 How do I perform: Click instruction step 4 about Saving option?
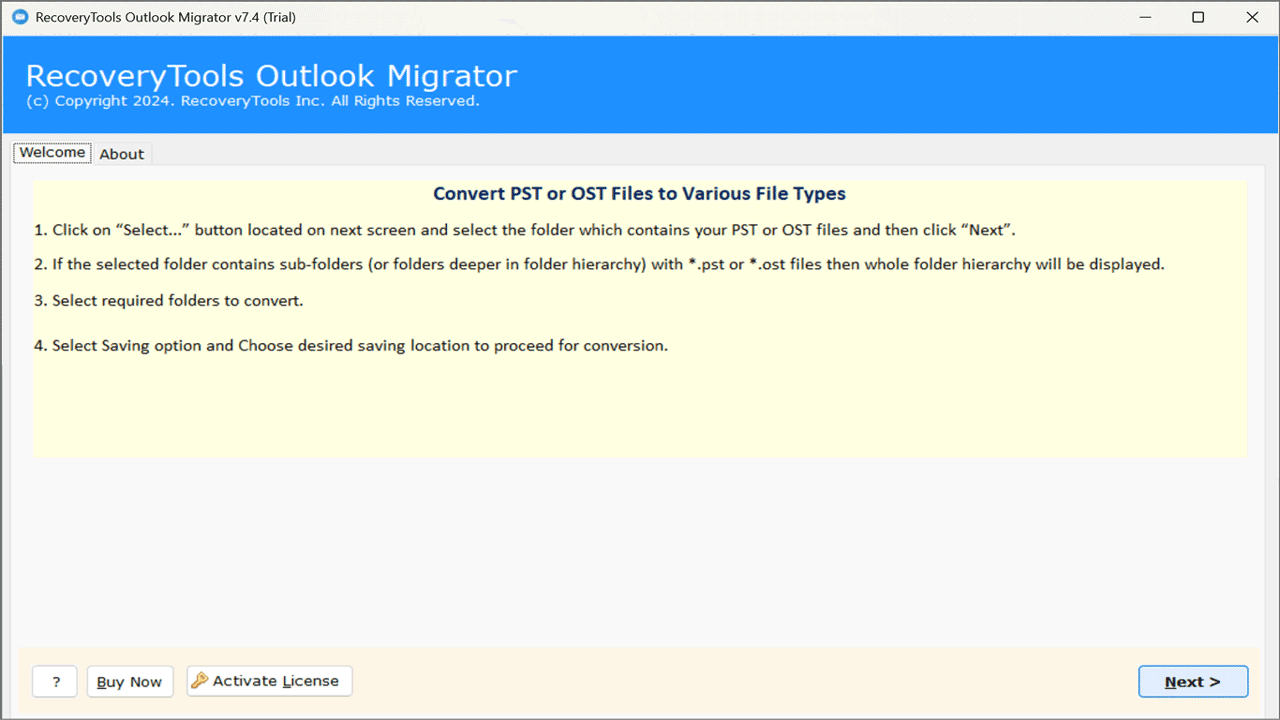(350, 346)
